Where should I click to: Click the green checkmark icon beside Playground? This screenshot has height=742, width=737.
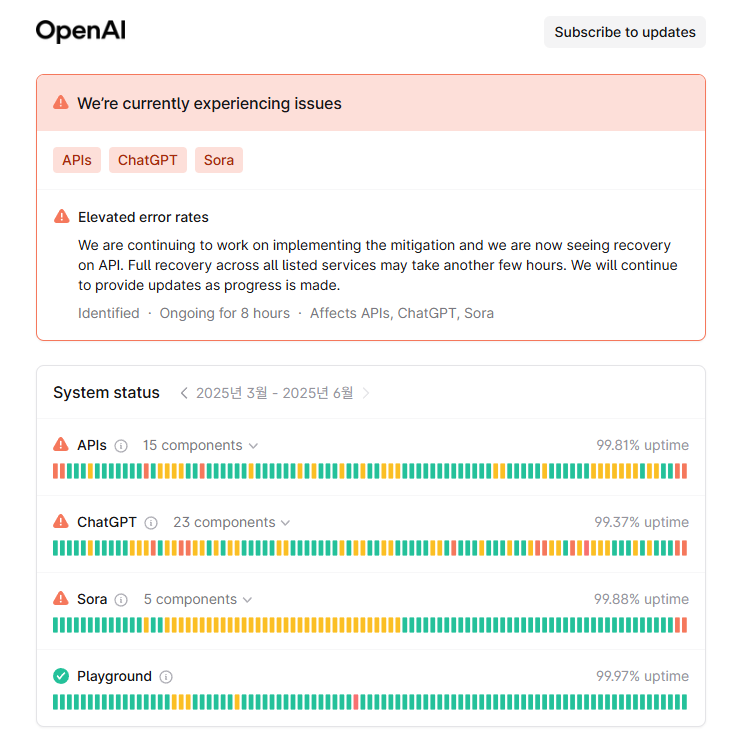pos(61,676)
